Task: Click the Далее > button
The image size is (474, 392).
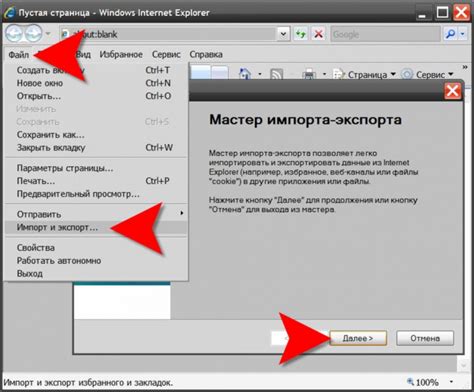Action: tap(358, 338)
